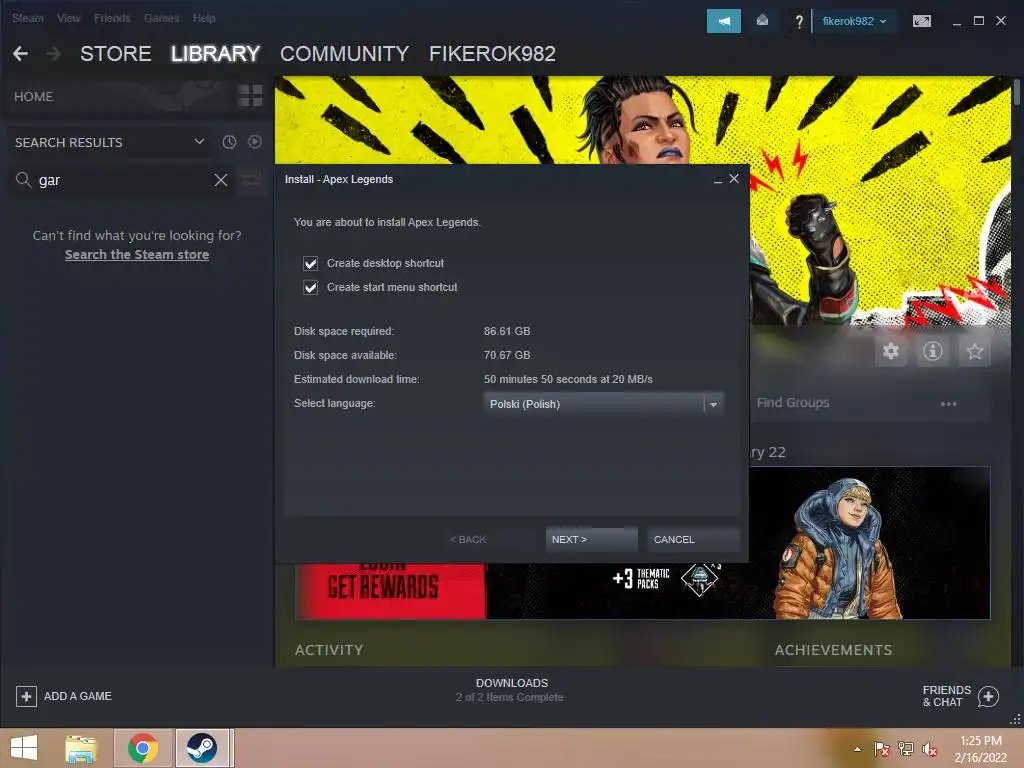Screen dimensions: 1024x768
Task: Click the ACTIVITY section heading
Action: point(329,650)
